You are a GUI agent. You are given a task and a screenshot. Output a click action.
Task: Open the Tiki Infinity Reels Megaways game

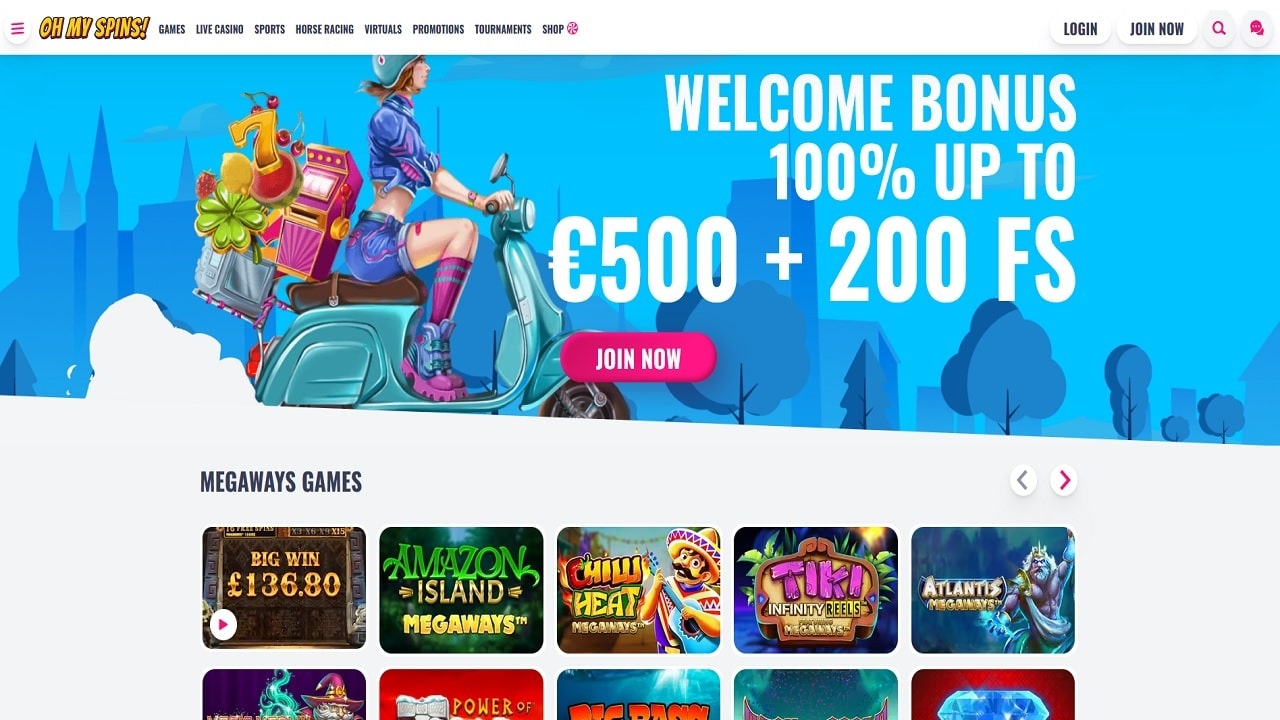(x=816, y=590)
